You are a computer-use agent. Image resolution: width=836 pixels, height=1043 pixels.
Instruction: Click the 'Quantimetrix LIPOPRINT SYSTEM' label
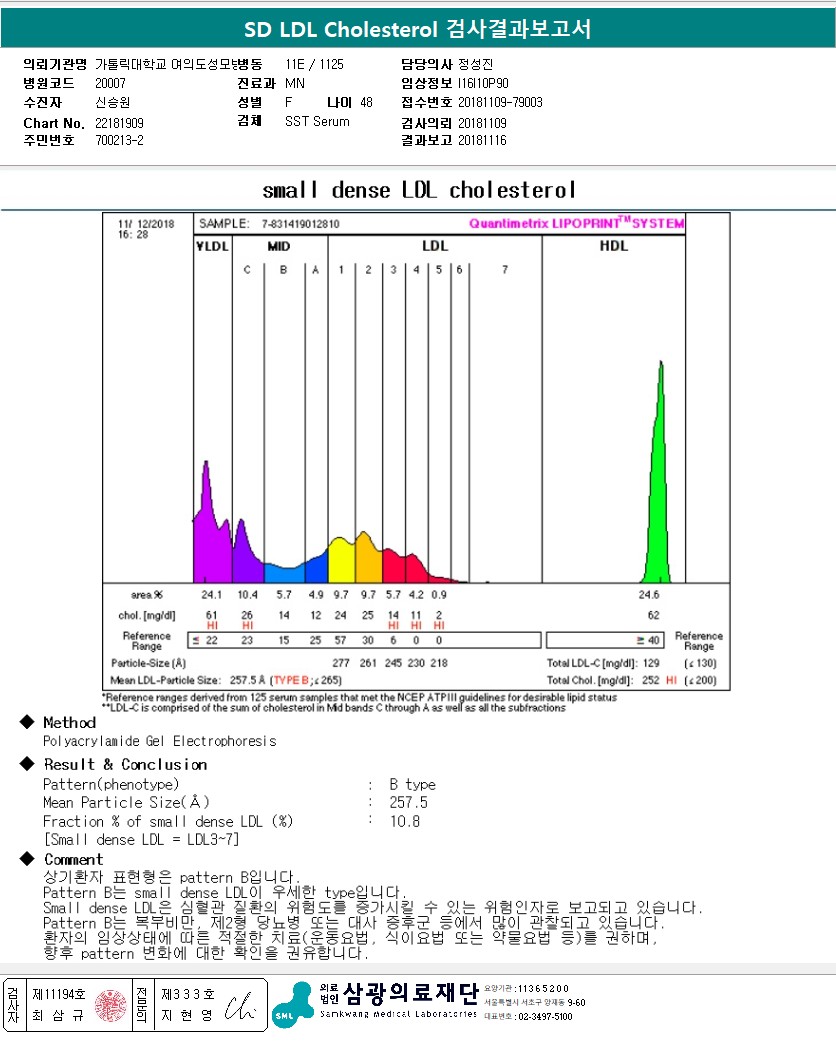coord(577,223)
